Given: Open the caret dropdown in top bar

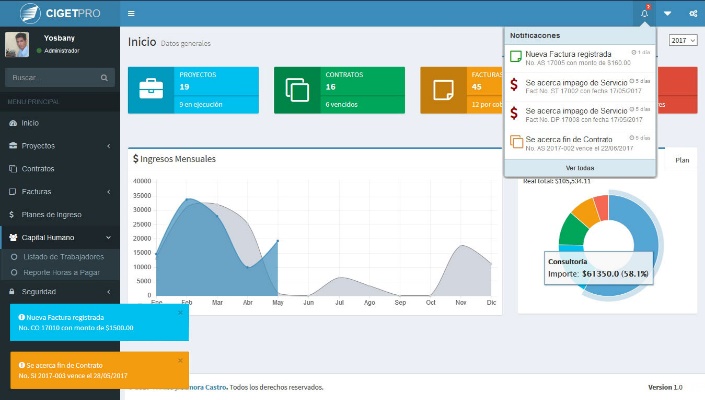Looking at the screenshot, I should click(667, 13).
